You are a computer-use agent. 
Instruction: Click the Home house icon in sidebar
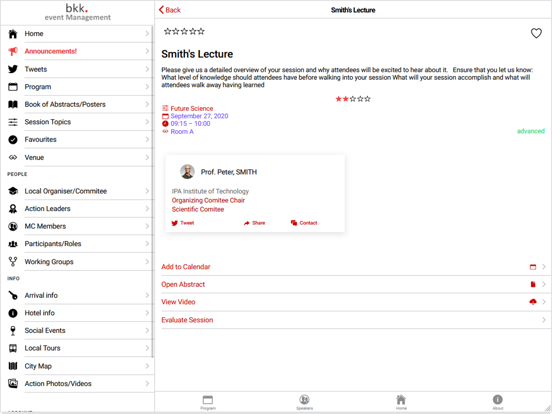(13, 34)
